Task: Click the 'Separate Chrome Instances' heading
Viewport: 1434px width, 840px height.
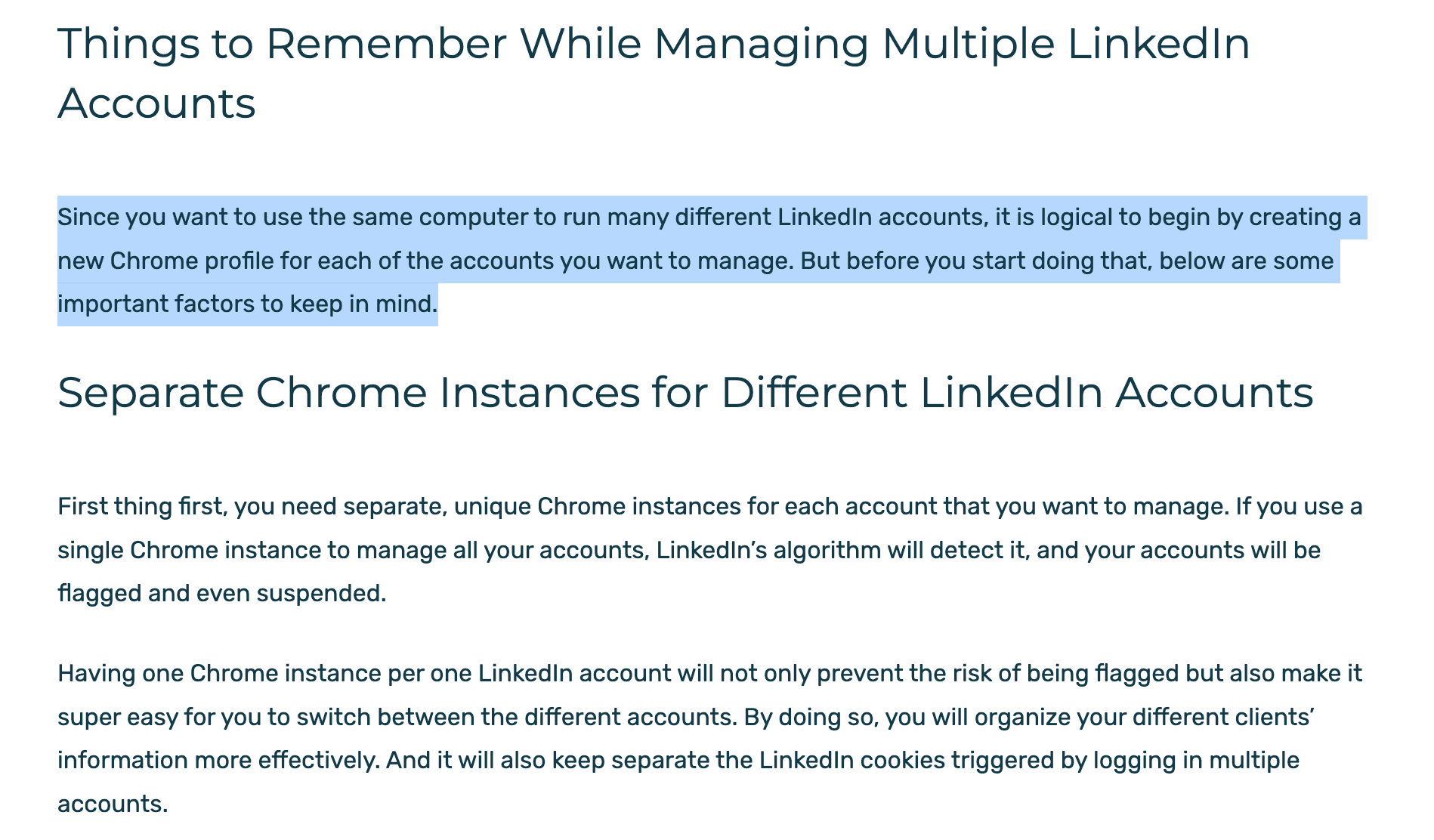Action: [x=685, y=394]
